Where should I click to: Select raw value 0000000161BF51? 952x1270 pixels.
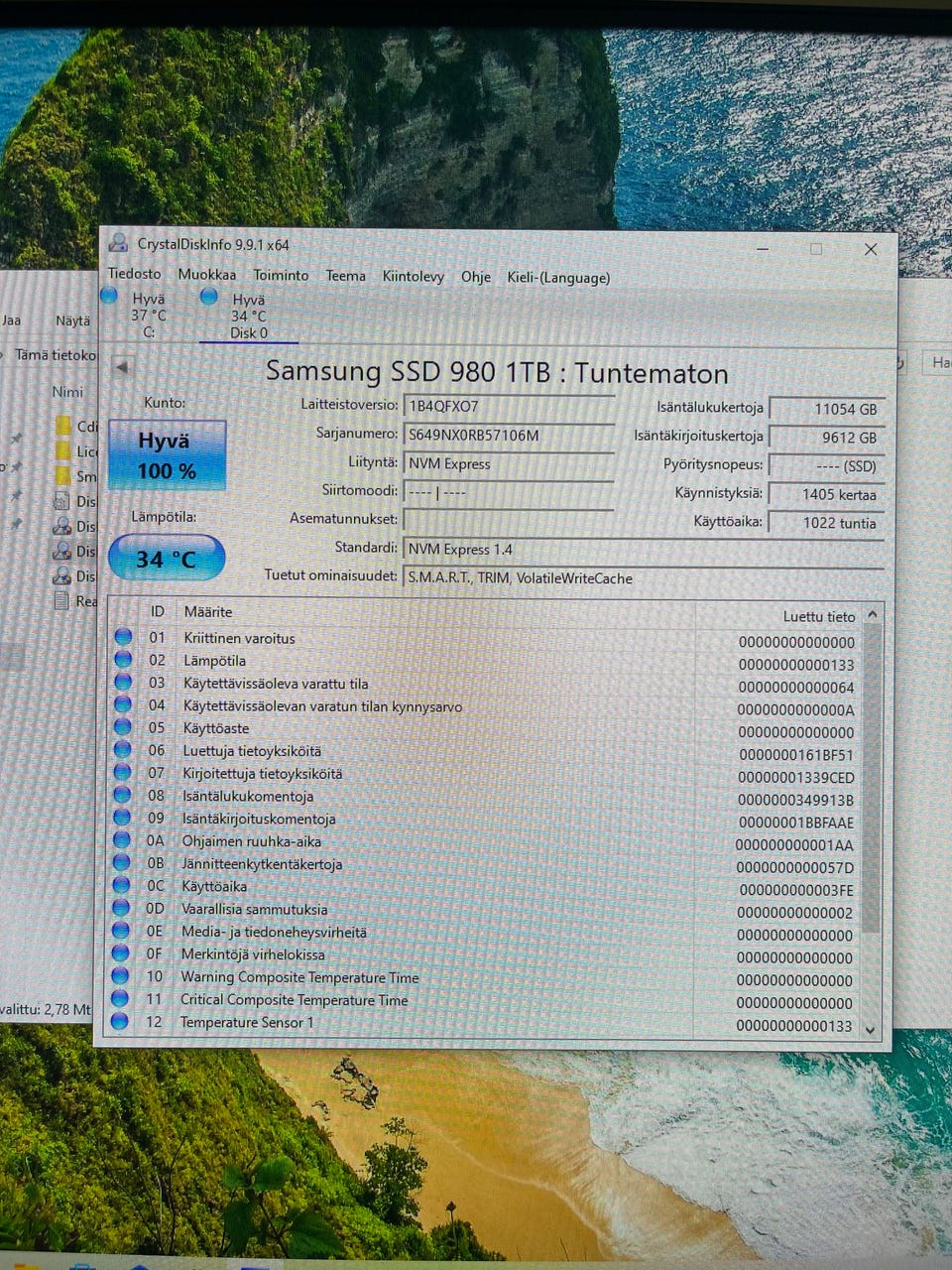click(795, 755)
